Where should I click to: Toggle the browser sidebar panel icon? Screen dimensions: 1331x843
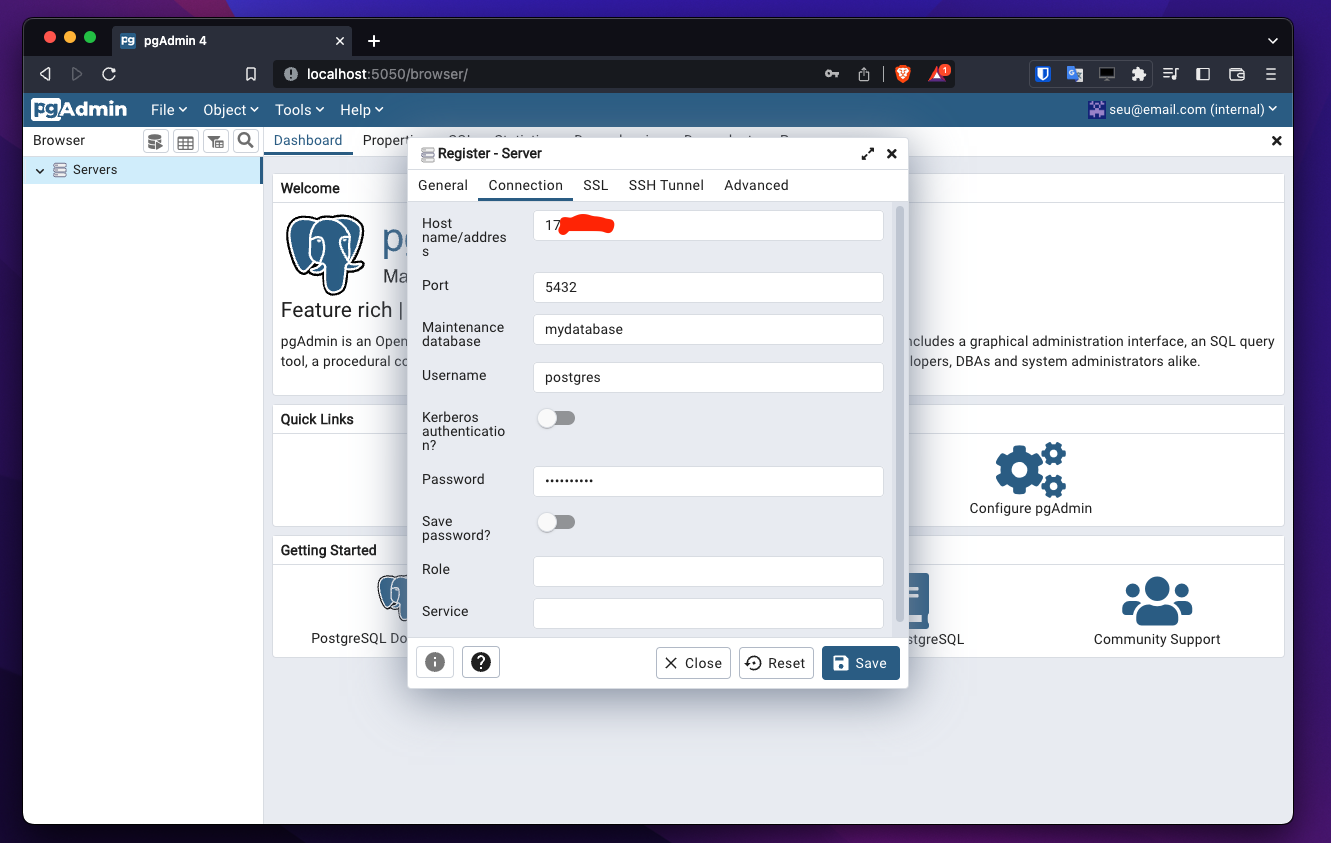pos(1203,74)
